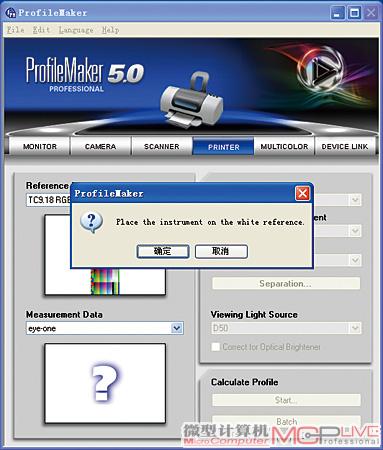383x450 pixels.
Task: Switch to the CAMERA tab
Action: click(x=100, y=146)
